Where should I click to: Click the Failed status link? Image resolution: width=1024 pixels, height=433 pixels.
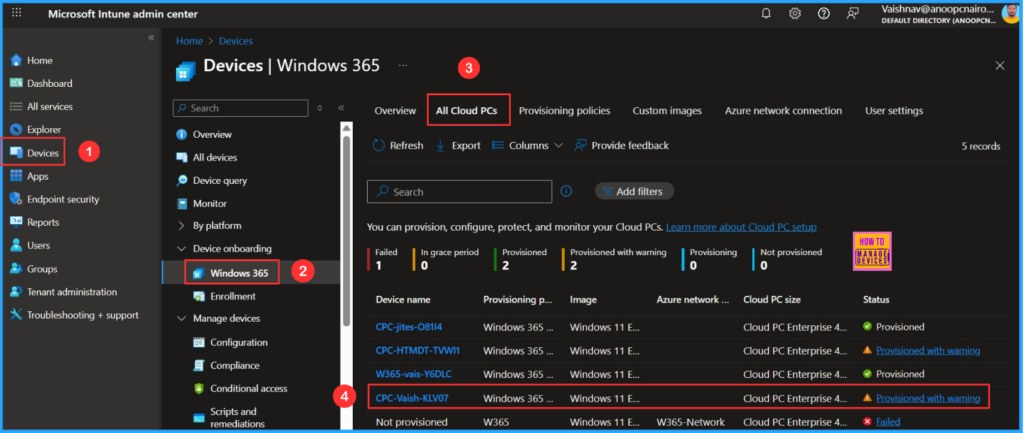click(888, 421)
